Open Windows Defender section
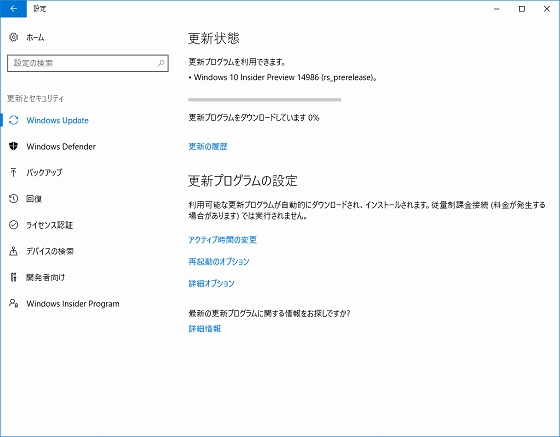This screenshot has height=437, width=560. click(61, 147)
